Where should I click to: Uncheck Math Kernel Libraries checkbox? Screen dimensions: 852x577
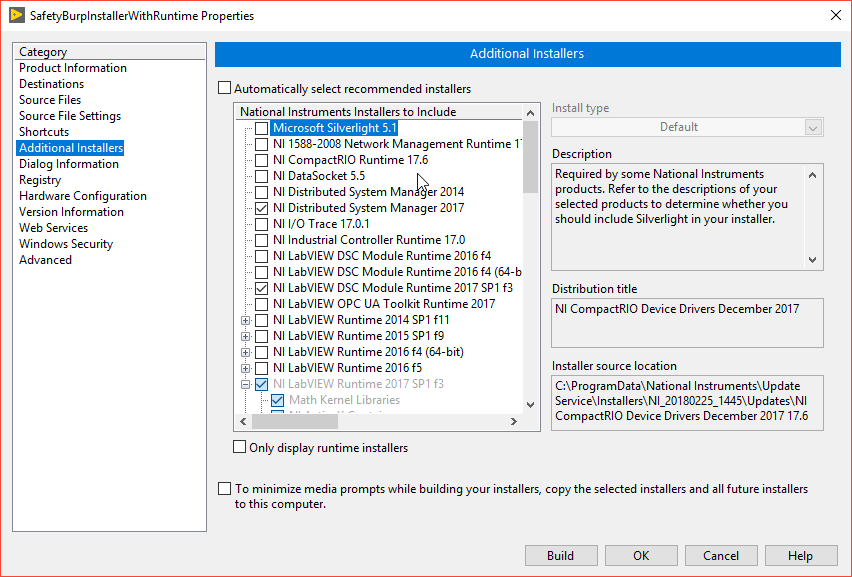(277, 400)
